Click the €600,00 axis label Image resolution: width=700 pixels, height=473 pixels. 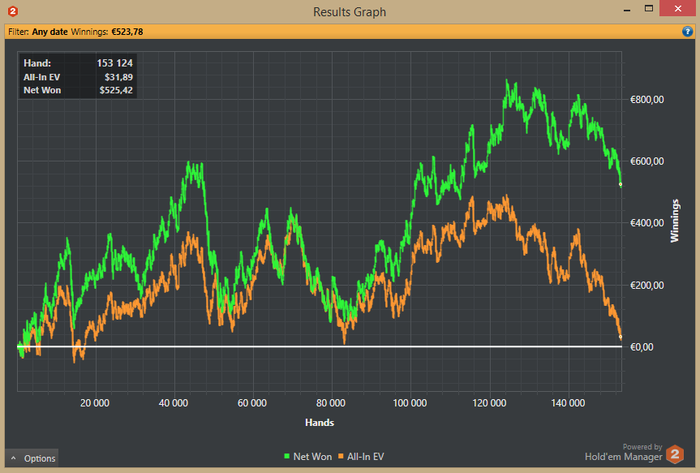[x=647, y=161]
